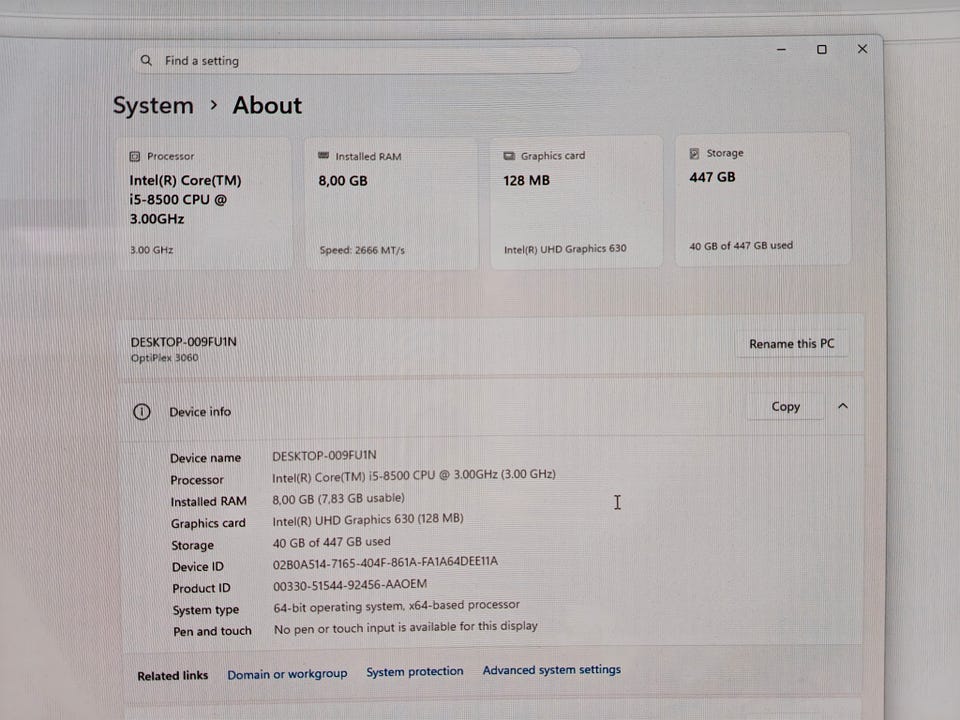960x720 pixels.
Task: Open Advanced system settings link
Action: tap(551, 670)
